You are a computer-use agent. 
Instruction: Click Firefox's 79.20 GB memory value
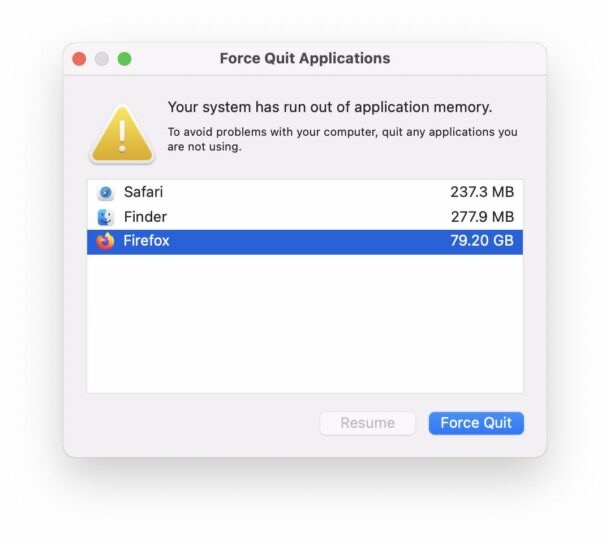(x=482, y=241)
